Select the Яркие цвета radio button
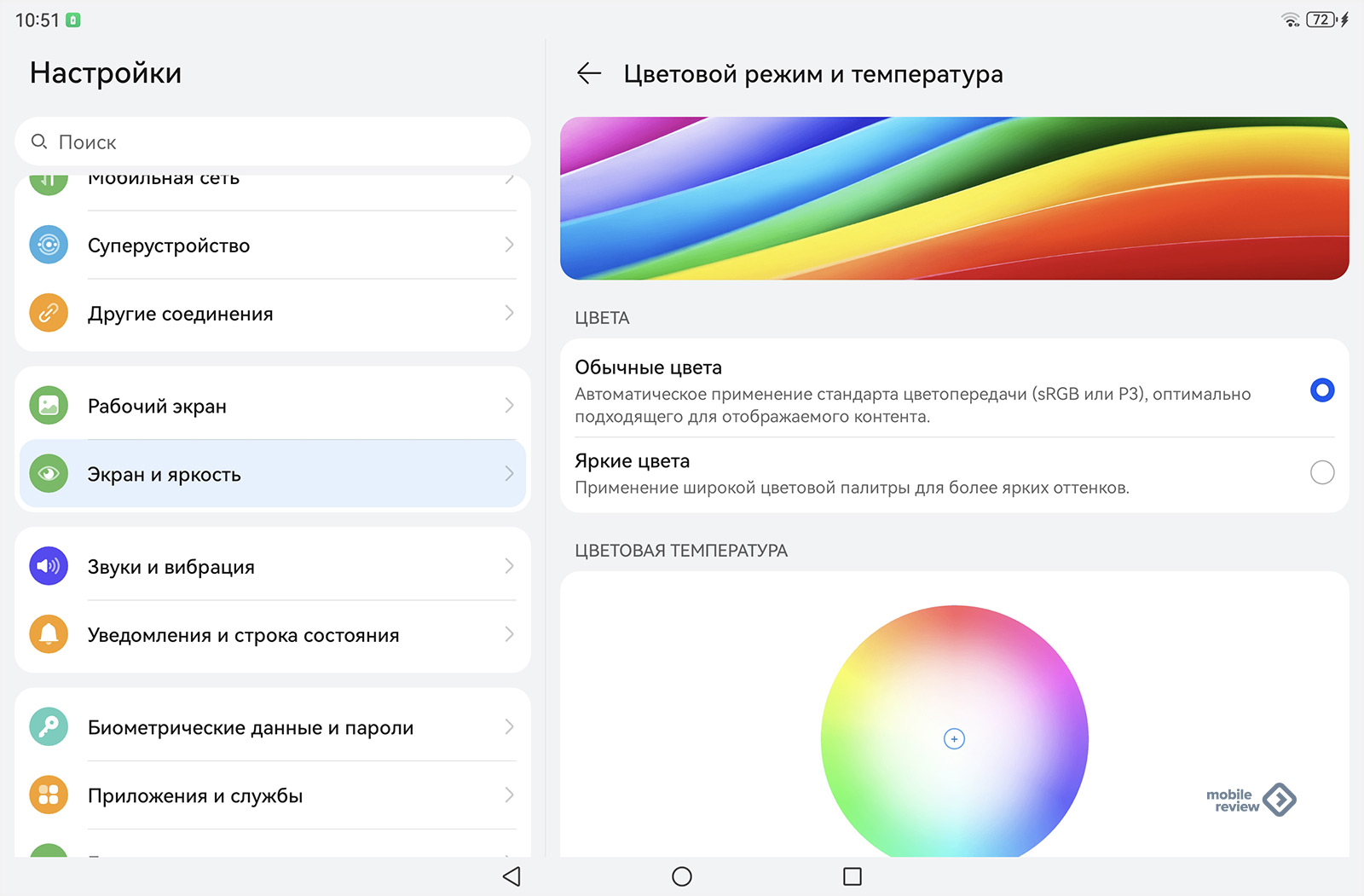The width and height of the screenshot is (1364, 896). pyautogui.click(x=1321, y=472)
